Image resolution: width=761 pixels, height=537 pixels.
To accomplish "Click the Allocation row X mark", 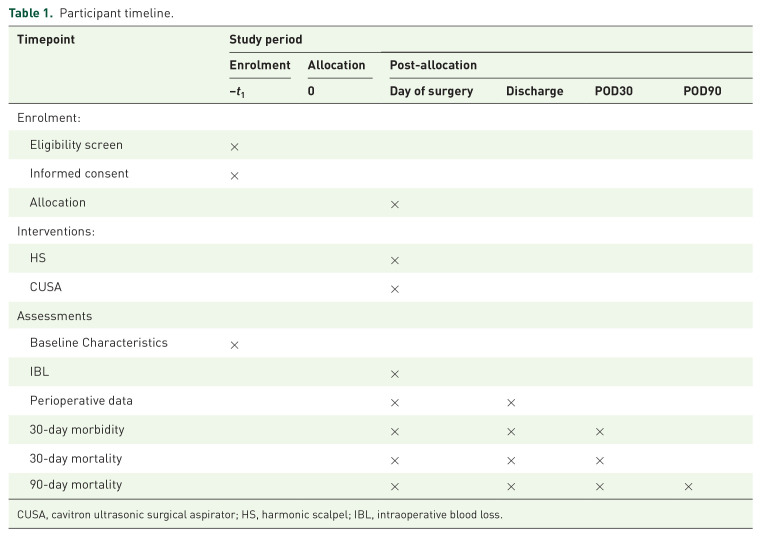I will pos(395,204).
